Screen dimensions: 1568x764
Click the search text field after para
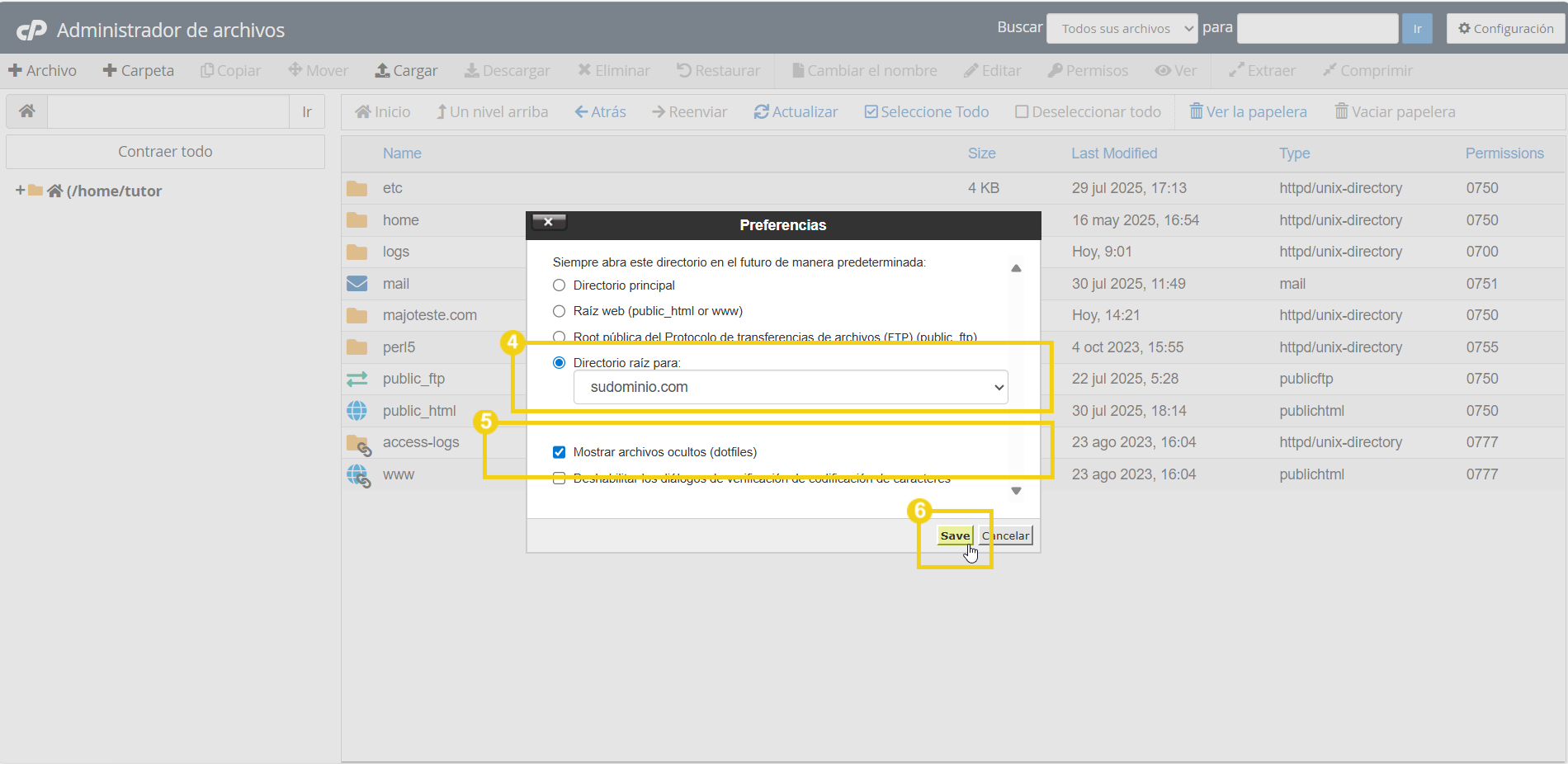[1317, 29]
